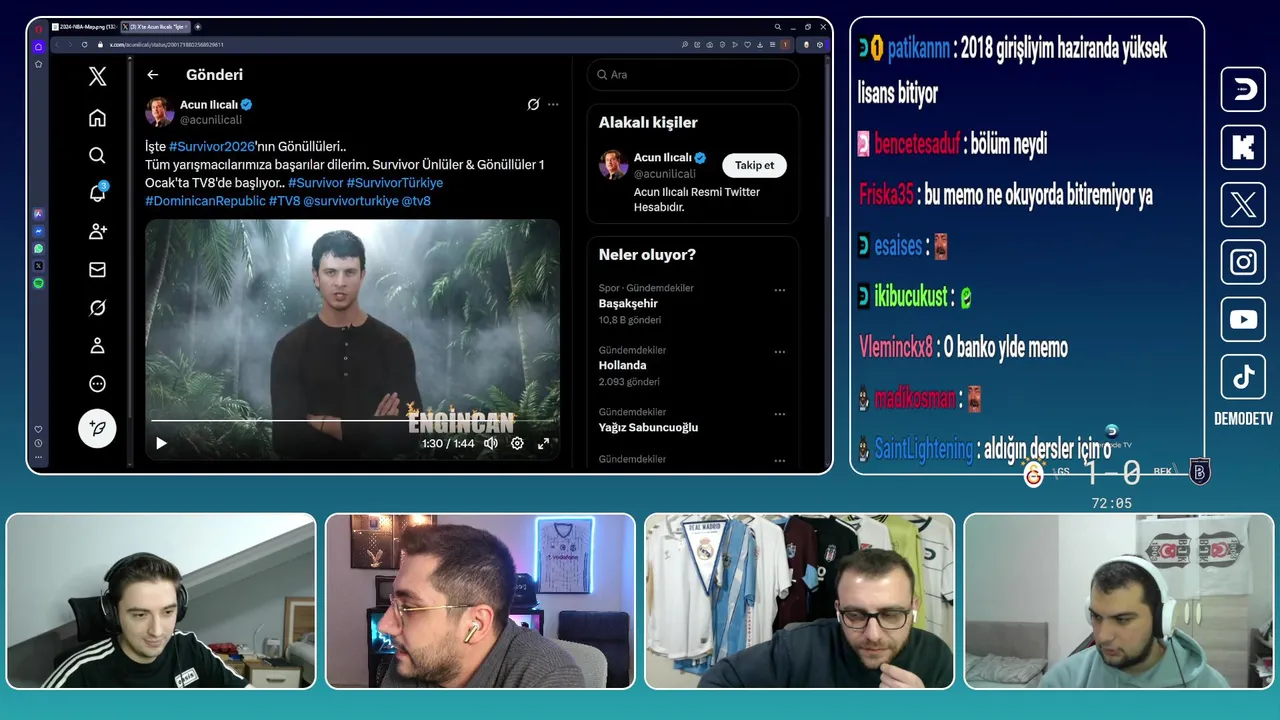The image size is (1280, 720).
Task: Go back with the arrow beside Gönderi
Action: click(153, 75)
